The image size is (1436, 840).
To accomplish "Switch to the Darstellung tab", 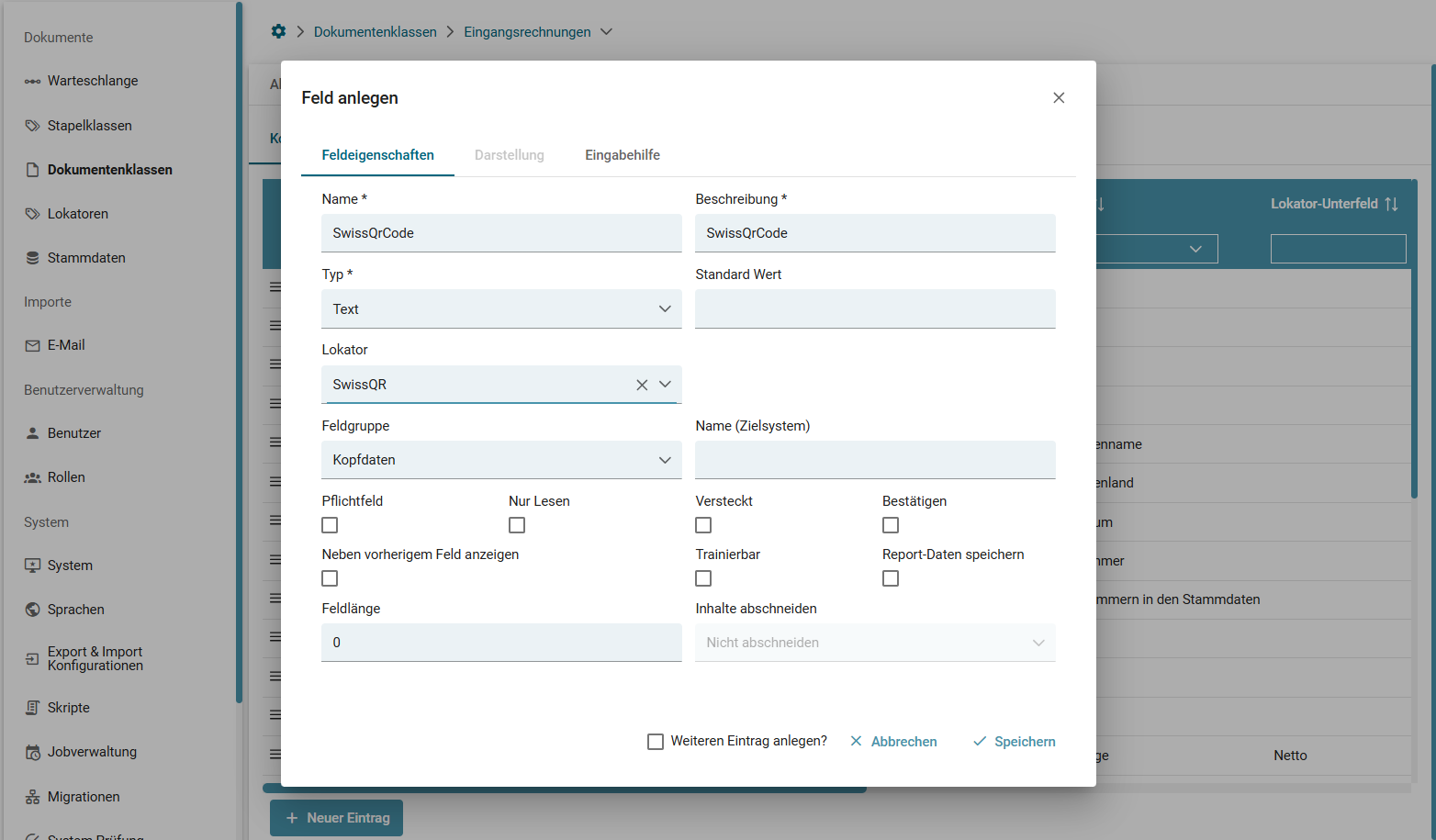I will [x=510, y=155].
